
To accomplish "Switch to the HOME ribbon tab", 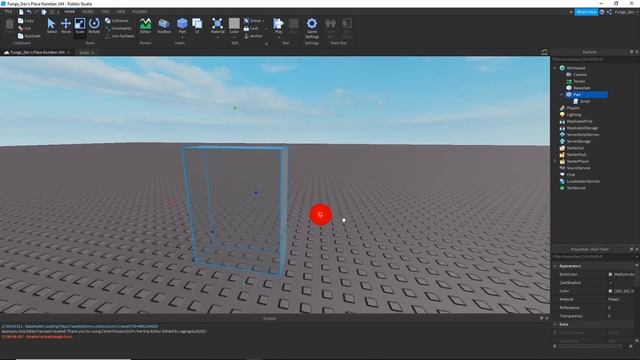I will click(69, 12).
